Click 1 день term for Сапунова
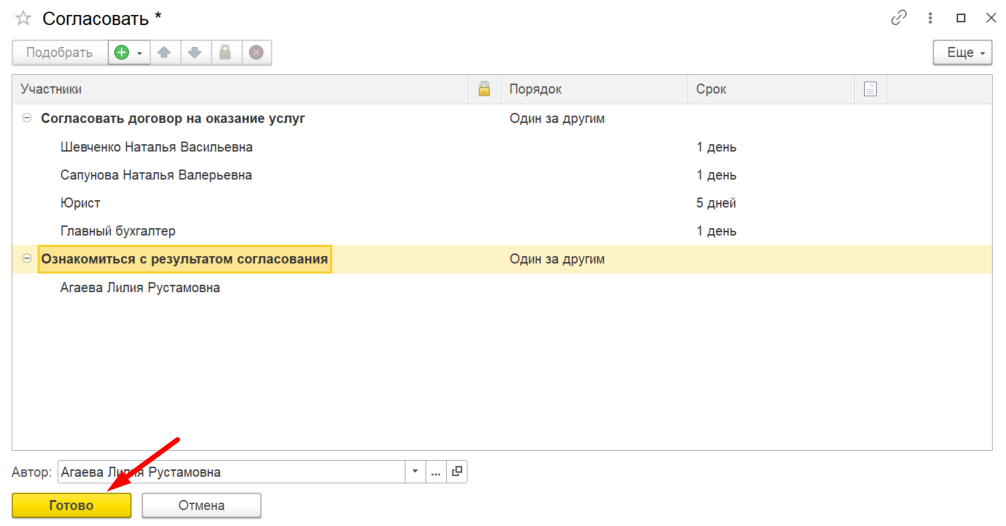Viewport: 1006px width, 526px height. tap(716, 175)
